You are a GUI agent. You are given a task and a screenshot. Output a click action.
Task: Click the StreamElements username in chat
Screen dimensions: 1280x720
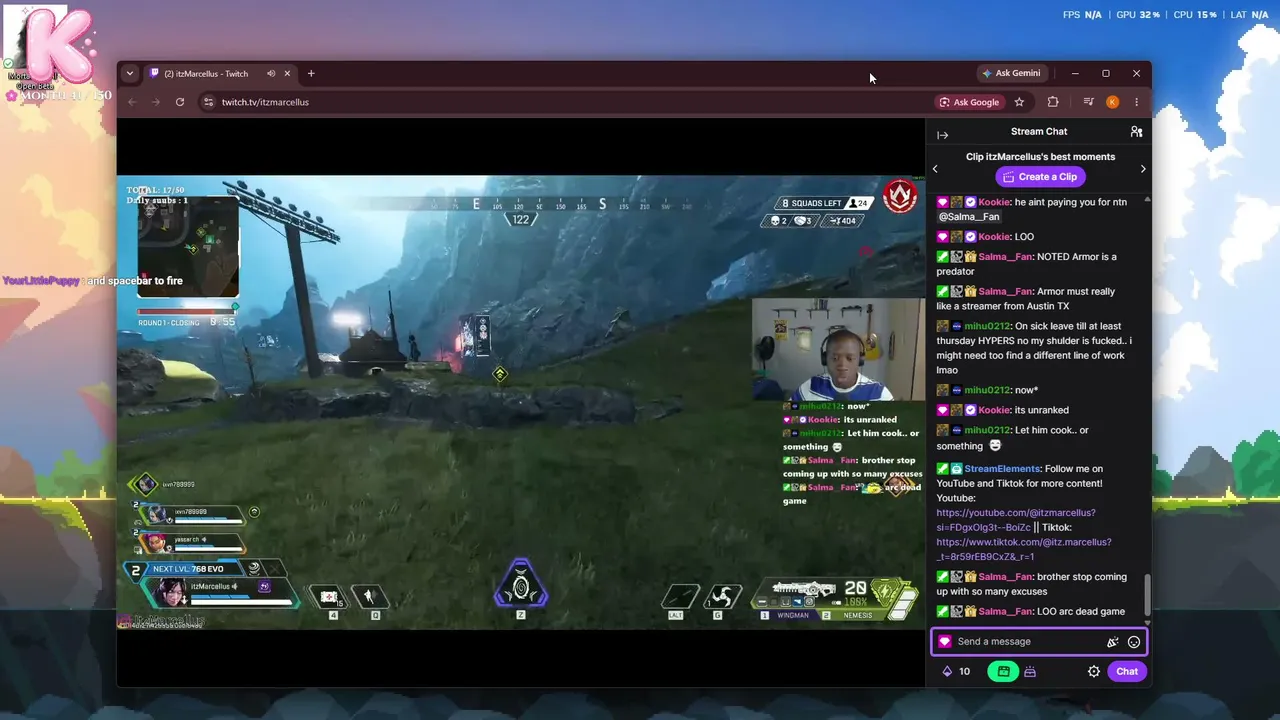pos(1002,469)
